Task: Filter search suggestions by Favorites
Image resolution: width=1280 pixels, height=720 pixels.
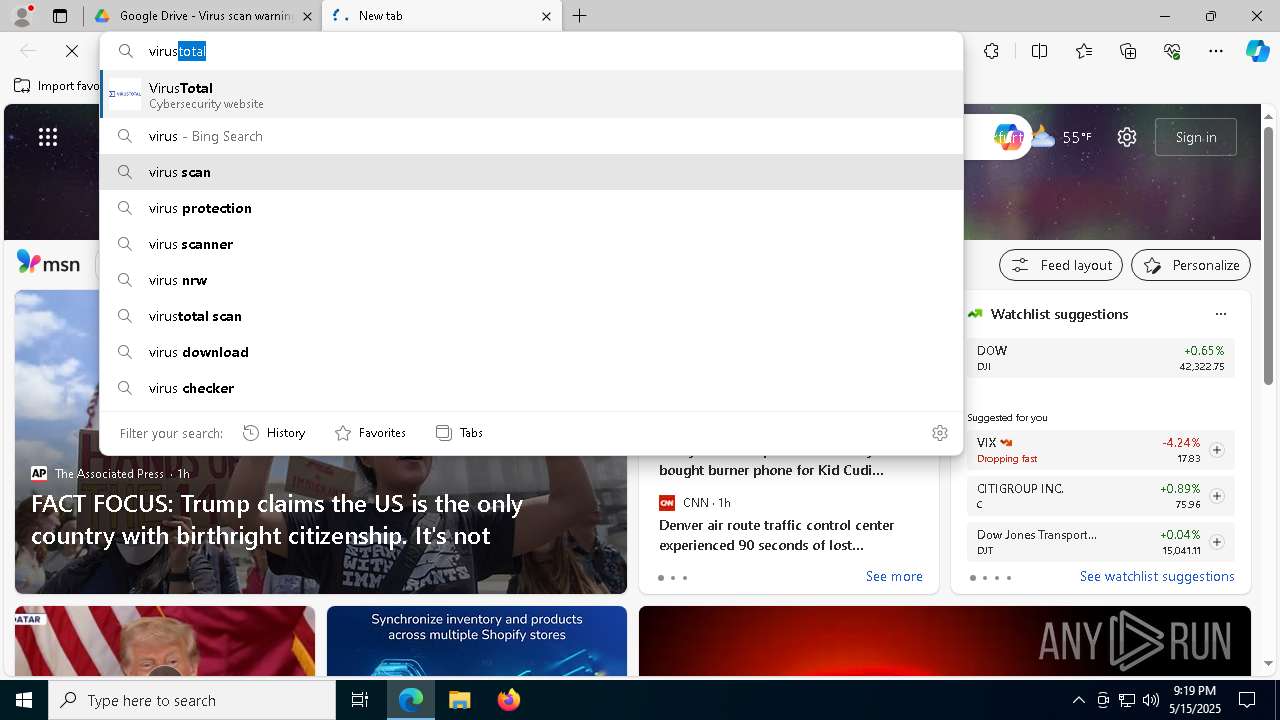Action: pyautogui.click(x=370, y=433)
